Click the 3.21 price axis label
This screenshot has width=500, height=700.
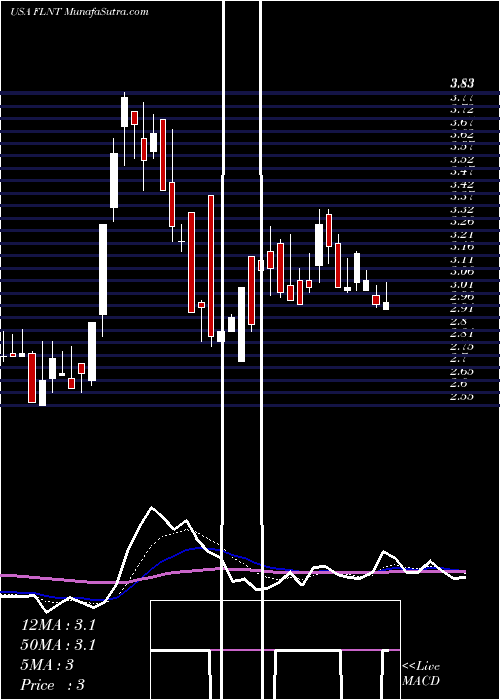click(x=462, y=234)
